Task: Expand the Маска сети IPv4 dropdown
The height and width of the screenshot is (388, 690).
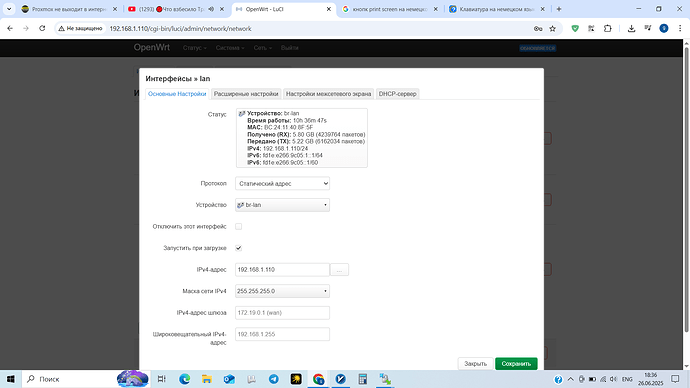Action: coord(283,291)
